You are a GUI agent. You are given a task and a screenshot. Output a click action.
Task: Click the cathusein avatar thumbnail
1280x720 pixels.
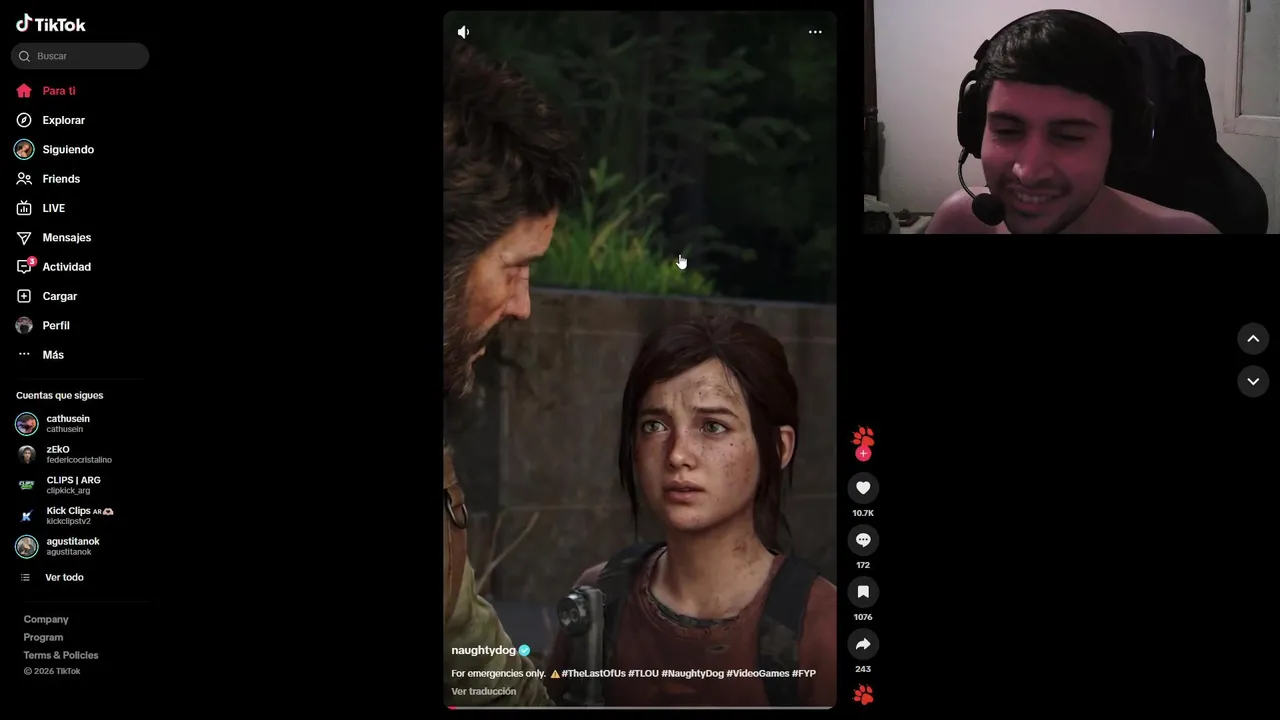click(27, 424)
